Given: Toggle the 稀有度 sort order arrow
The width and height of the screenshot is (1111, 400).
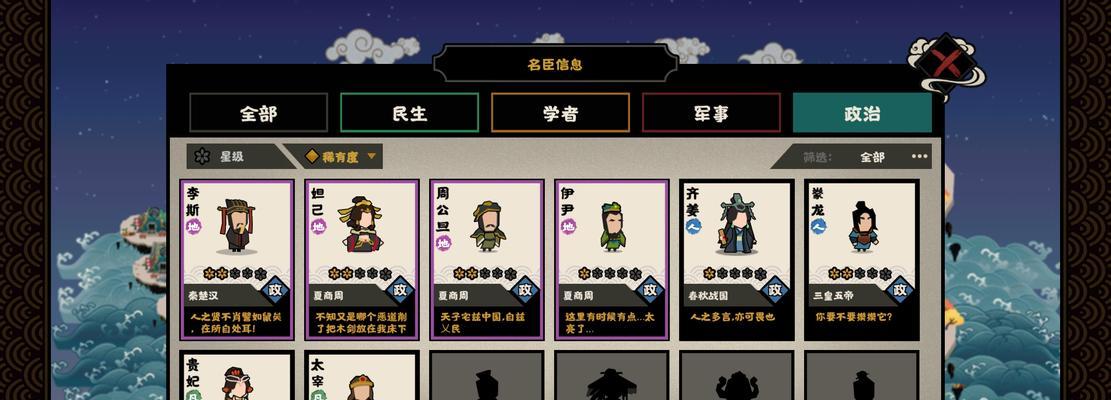Looking at the screenshot, I should [x=371, y=156].
